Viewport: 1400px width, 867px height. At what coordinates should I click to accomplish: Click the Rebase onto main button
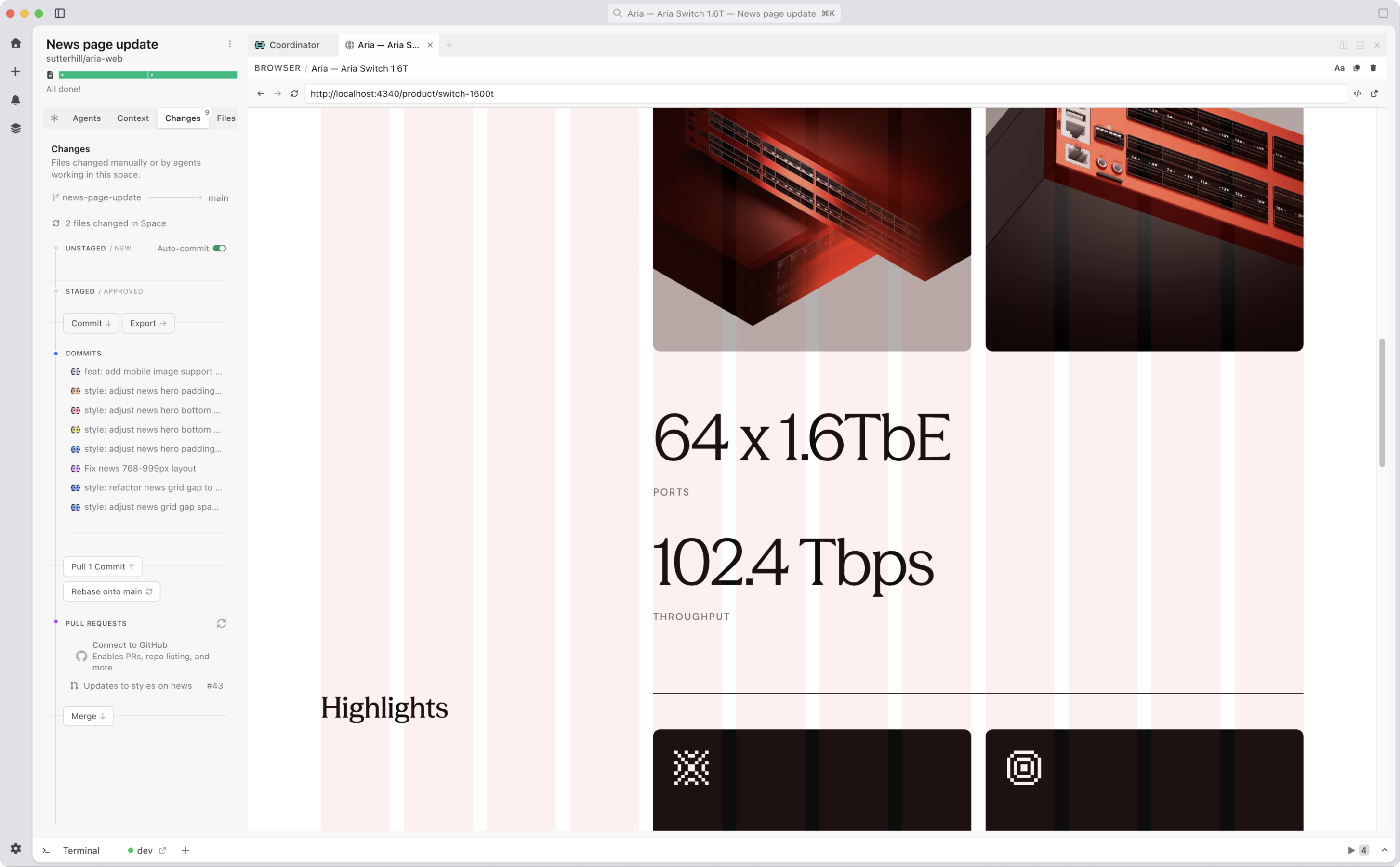coord(112,592)
